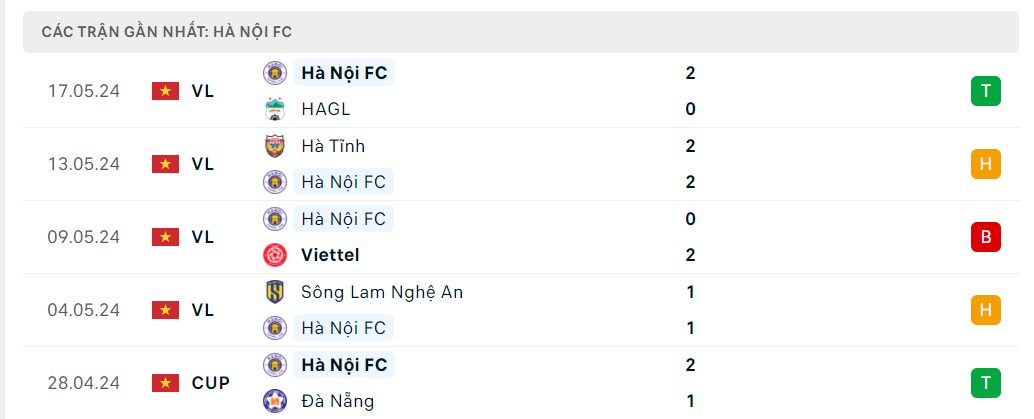This screenshot has height=419, width=1034.
Task: Click green T badge for 17.05.24 match
Action: pyautogui.click(x=985, y=91)
